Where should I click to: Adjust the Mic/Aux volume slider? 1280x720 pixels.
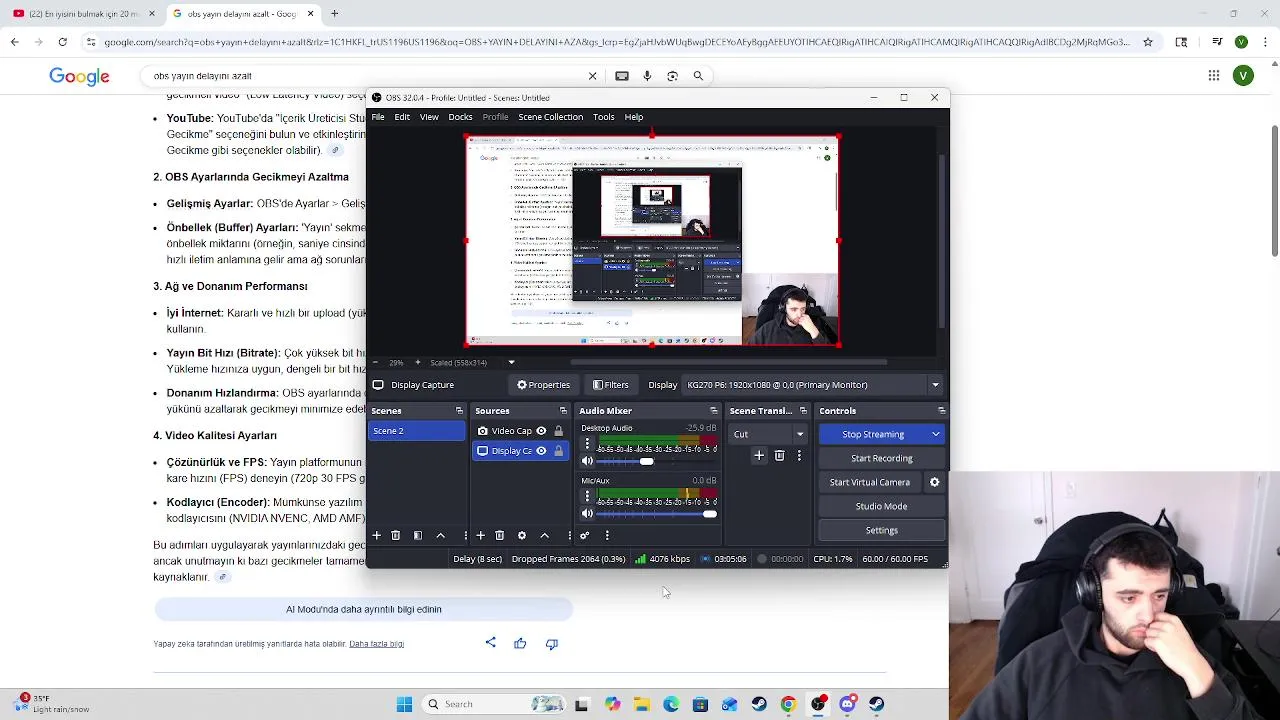coord(709,514)
